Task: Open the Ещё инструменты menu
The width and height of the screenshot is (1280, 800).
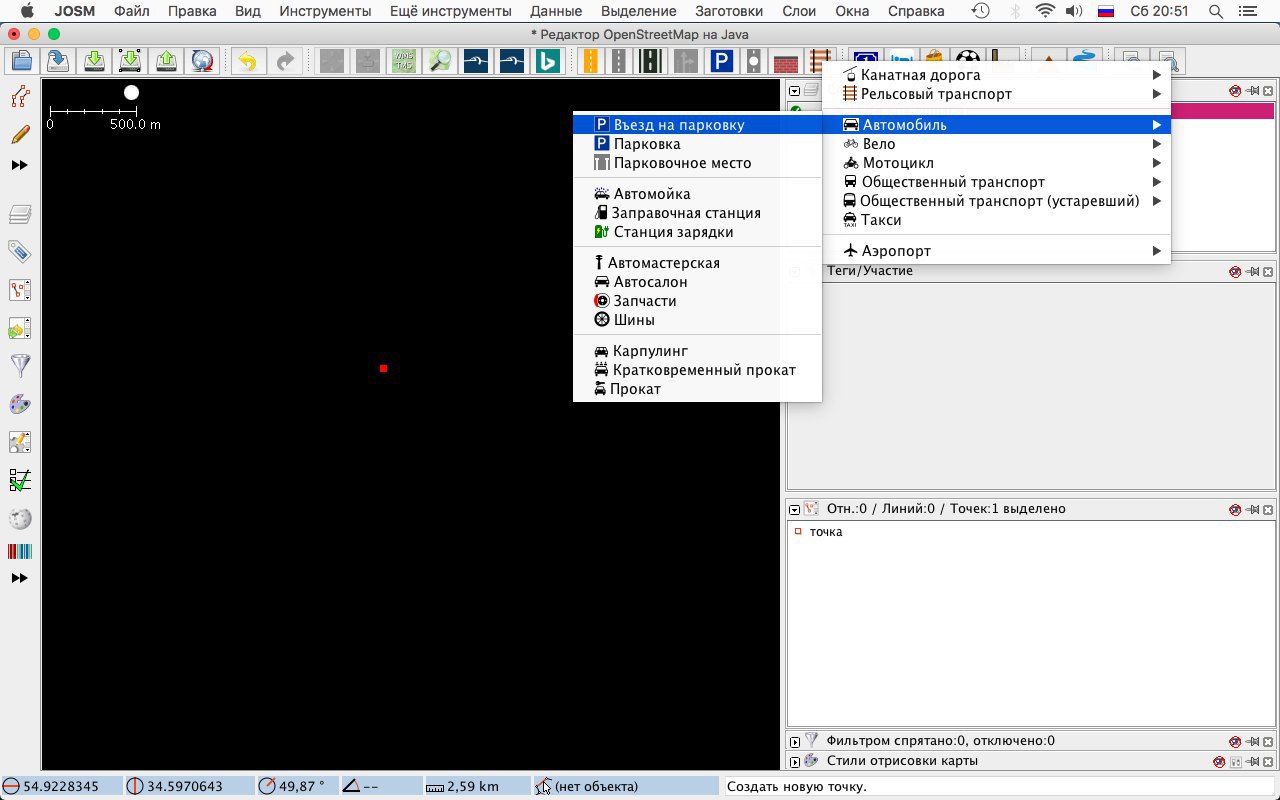Action: point(450,11)
